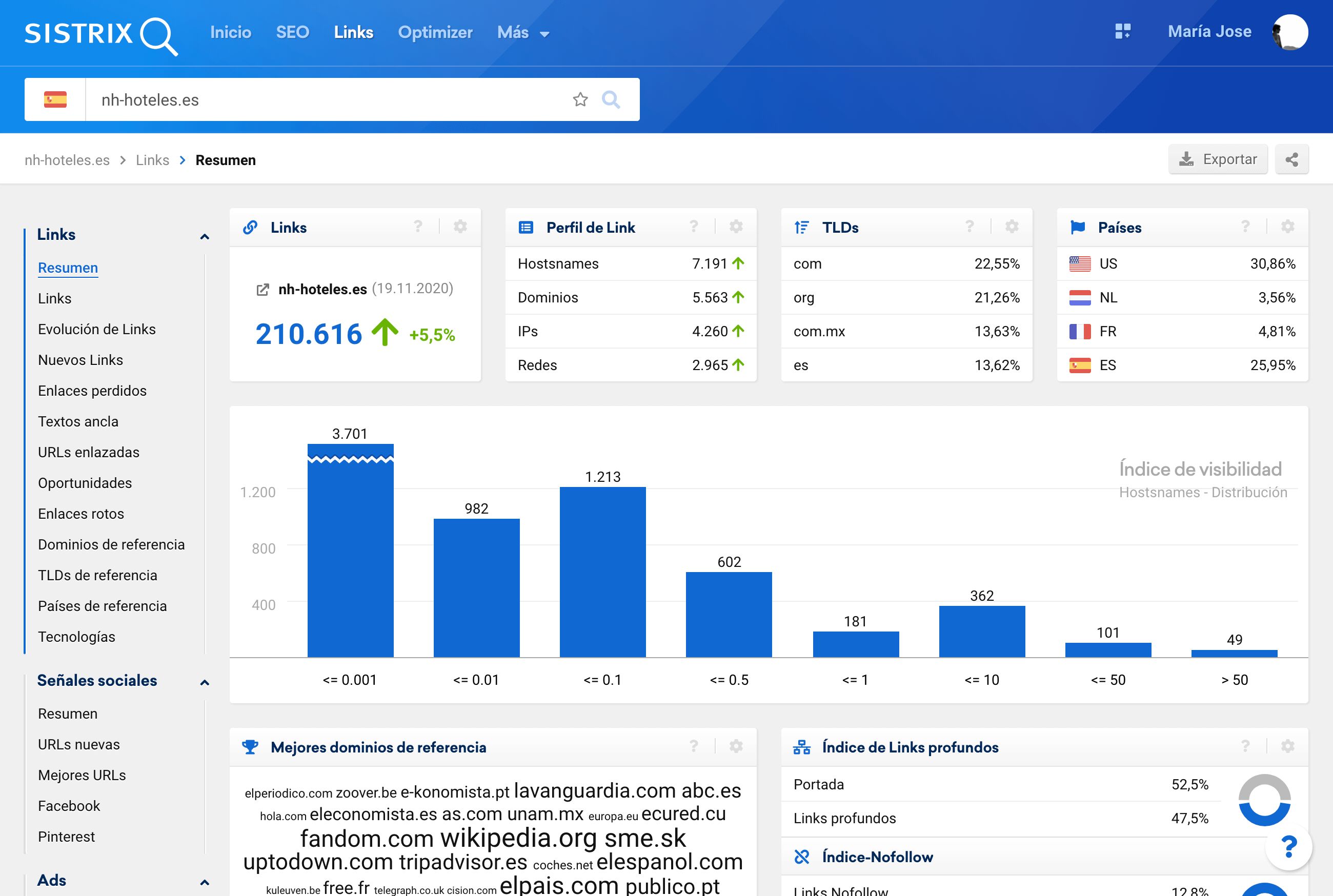The image size is (1333, 896).
Task: Open the share icon next to Exportar
Action: (1291, 159)
